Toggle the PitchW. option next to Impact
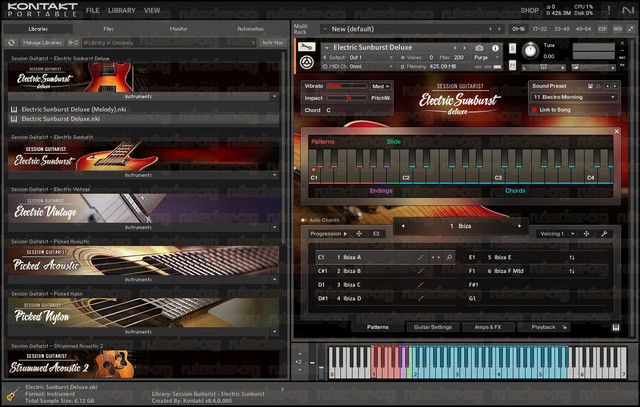The image size is (640, 407). coord(381,98)
